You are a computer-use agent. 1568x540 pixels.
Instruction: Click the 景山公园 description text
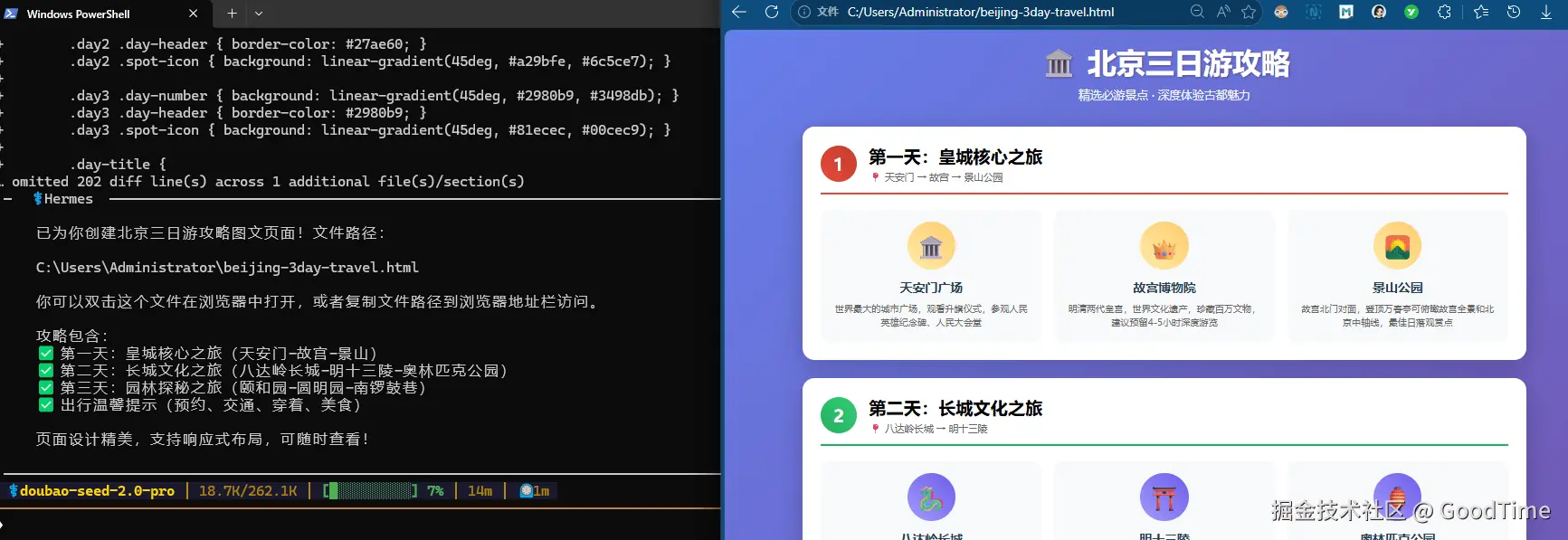point(1398,316)
